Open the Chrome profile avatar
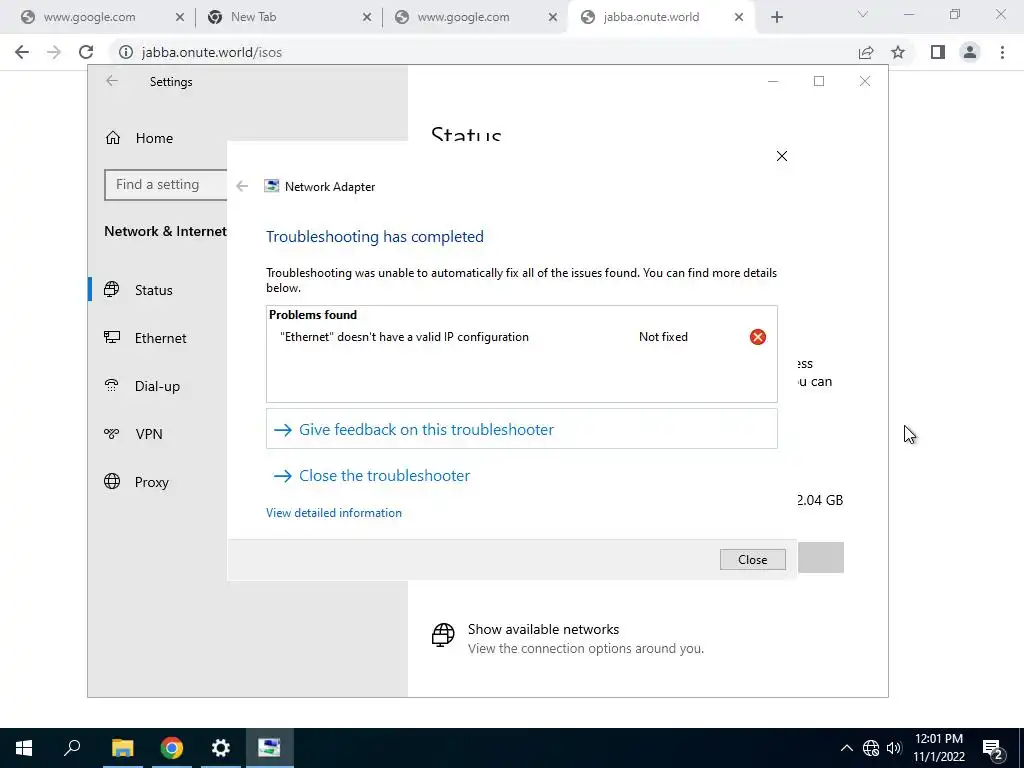Viewport: 1024px width, 768px height. 970,52
